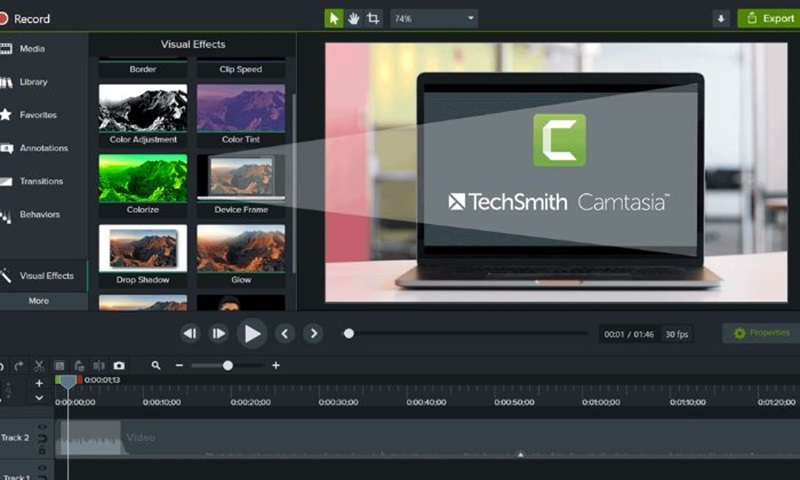Choose the arrow edit mode tool
The image size is (800, 480).
pyautogui.click(x=334, y=18)
